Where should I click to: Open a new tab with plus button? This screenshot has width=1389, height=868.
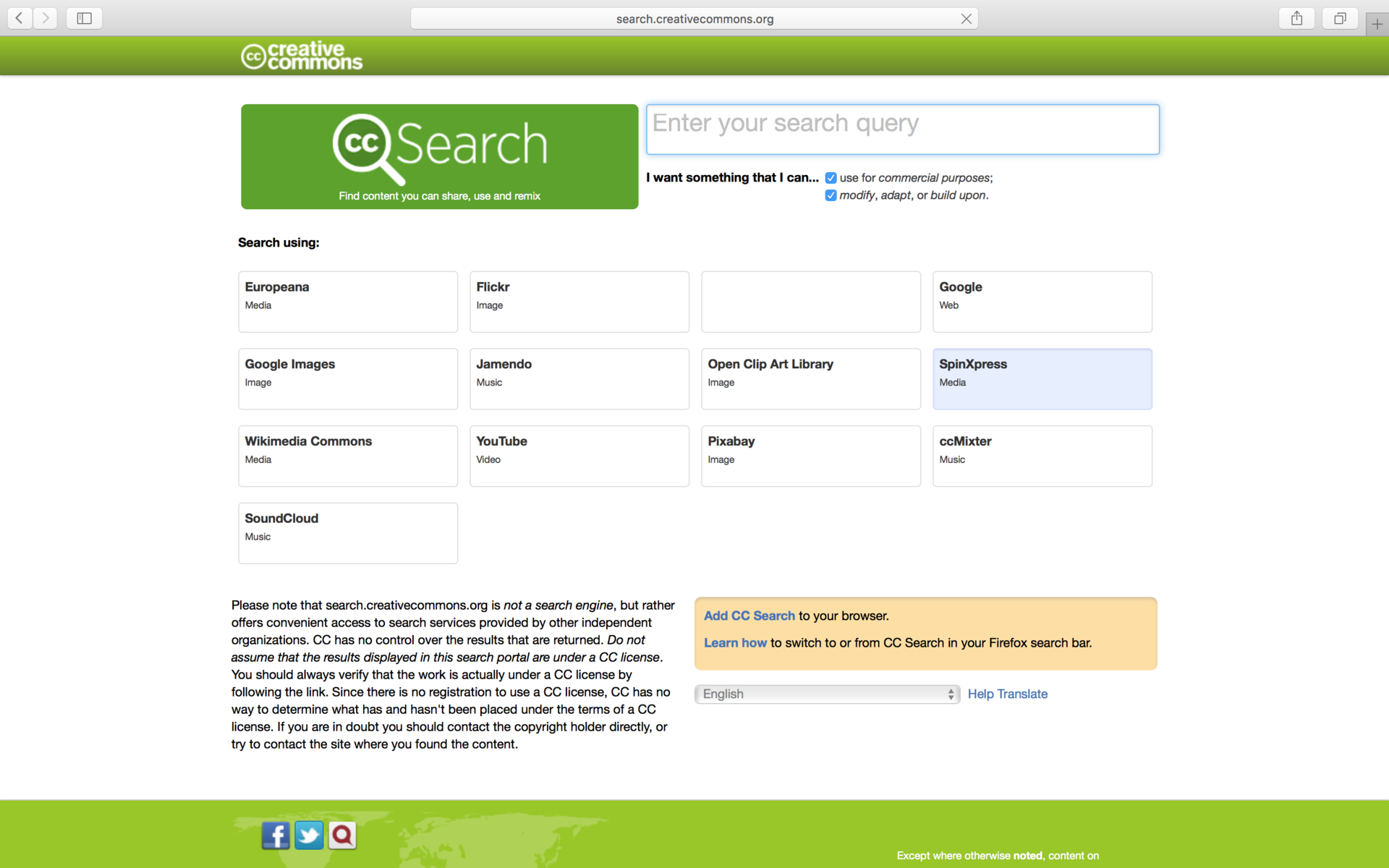pos(1377,24)
